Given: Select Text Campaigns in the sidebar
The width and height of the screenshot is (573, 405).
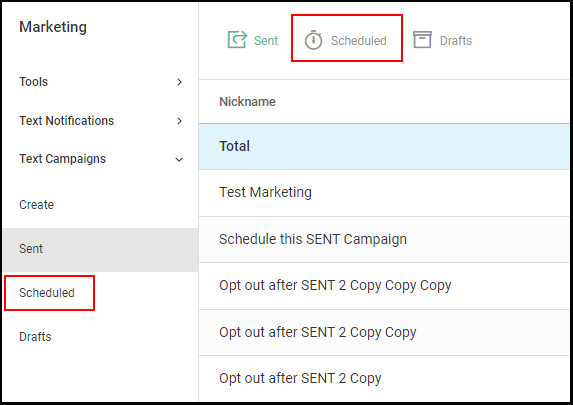Looking at the screenshot, I should click(x=62, y=159).
